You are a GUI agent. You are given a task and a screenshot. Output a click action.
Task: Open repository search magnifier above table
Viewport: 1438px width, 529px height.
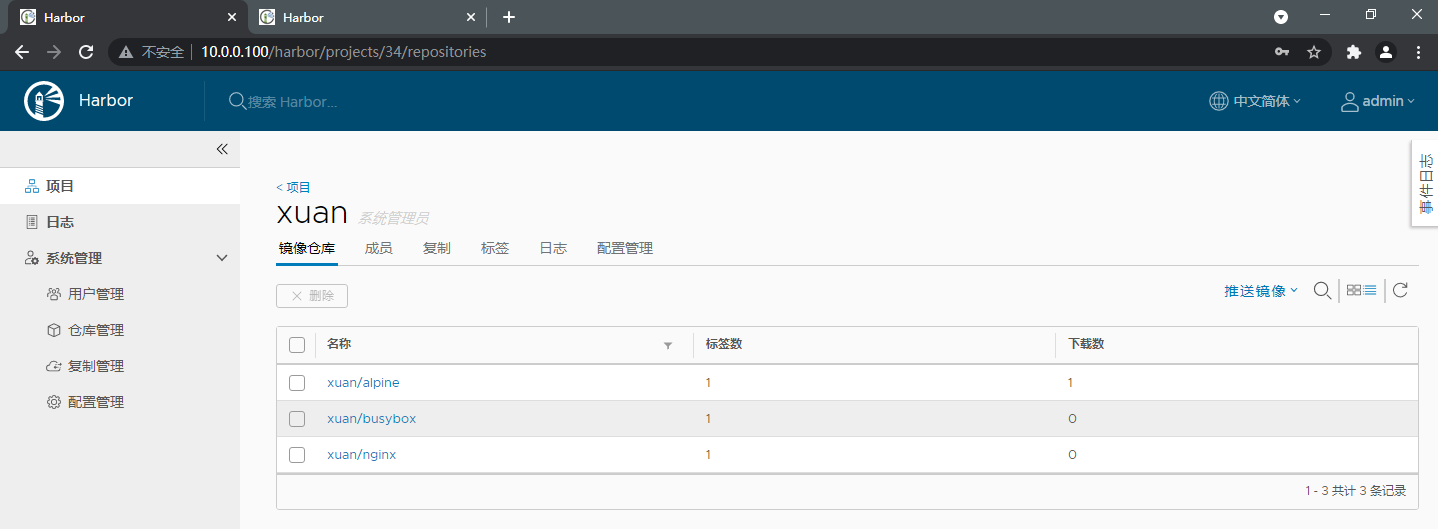1322,290
